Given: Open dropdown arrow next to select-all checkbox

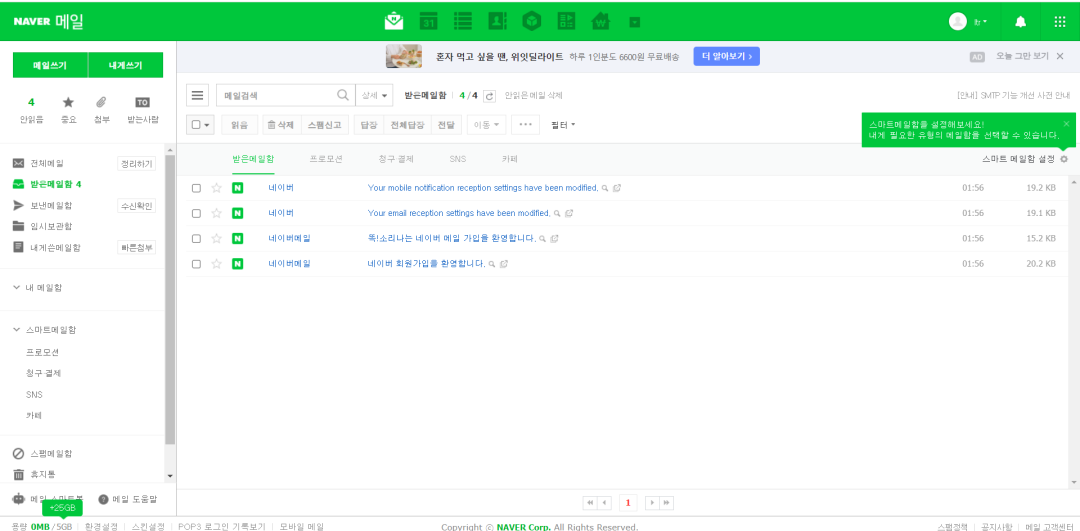Looking at the screenshot, I should (207, 125).
